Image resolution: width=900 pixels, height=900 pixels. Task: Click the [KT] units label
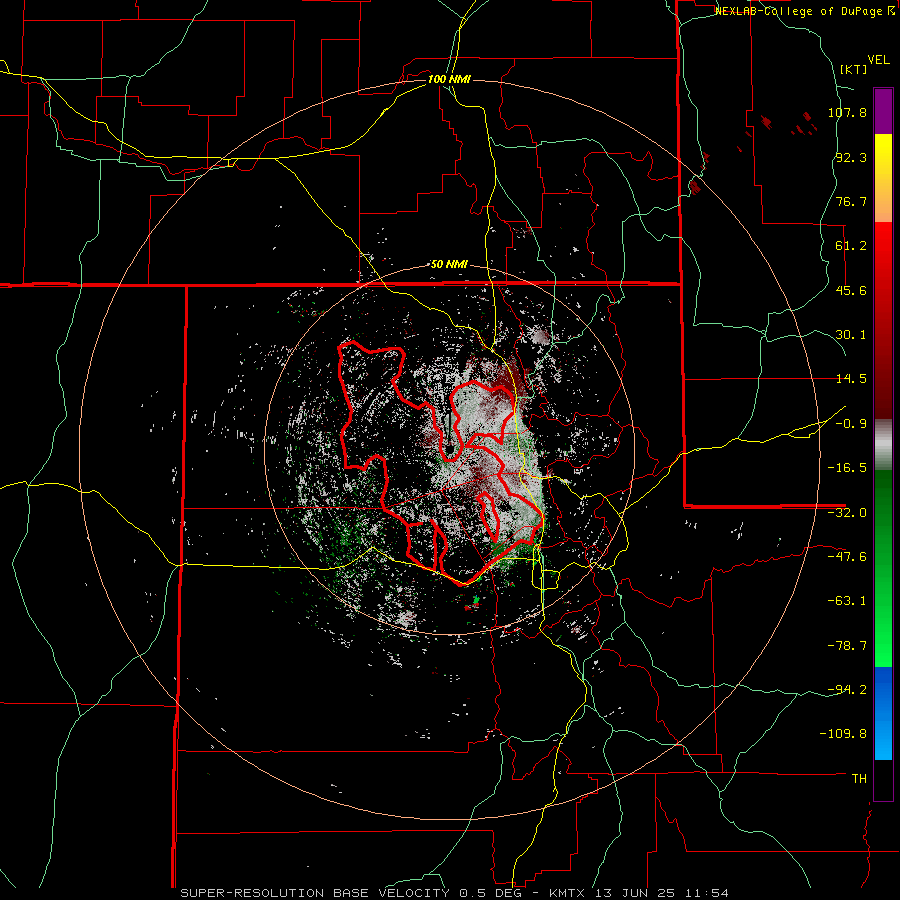coord(853,69)
